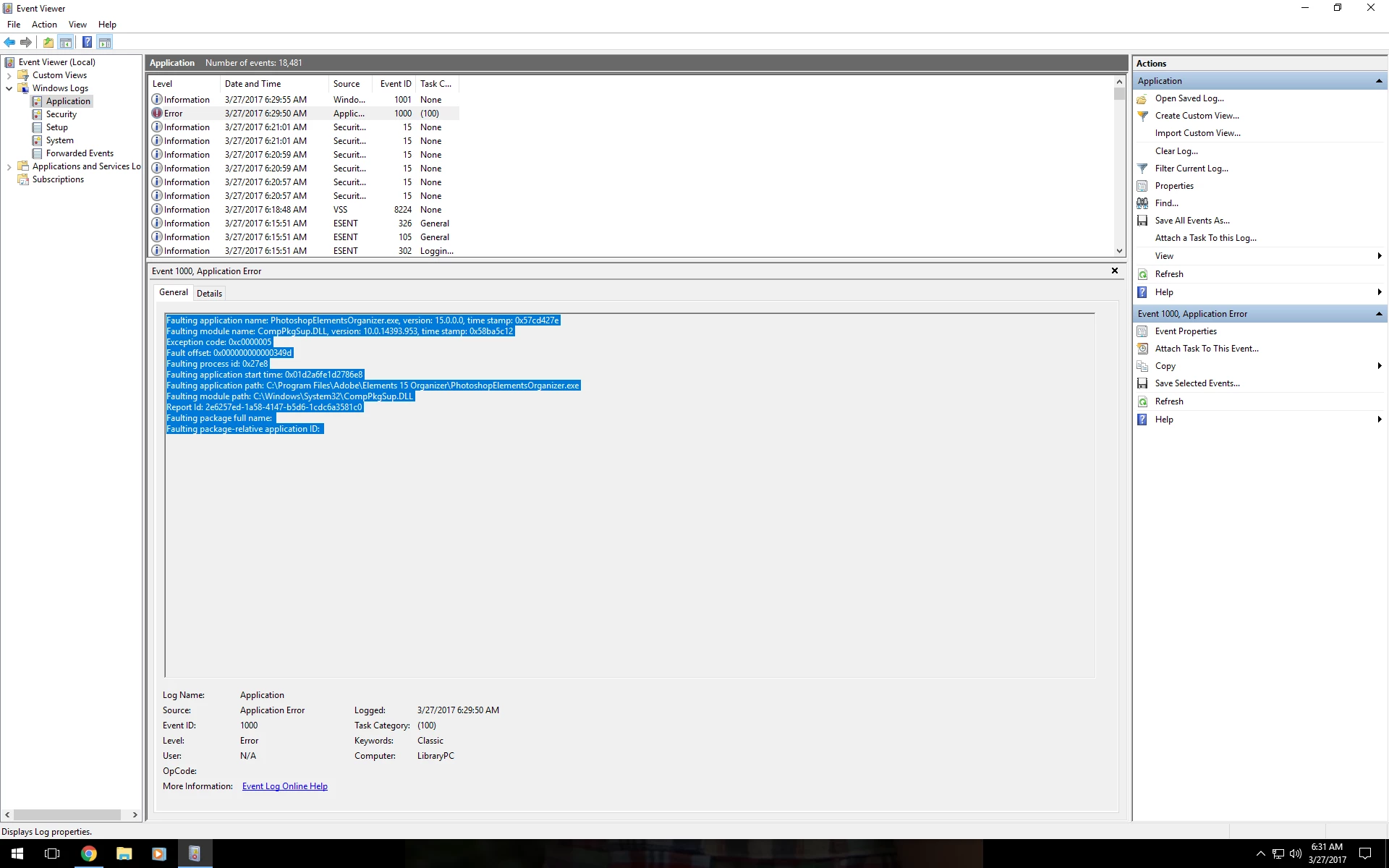Click the Find binoculars icon

point(1142,203)
